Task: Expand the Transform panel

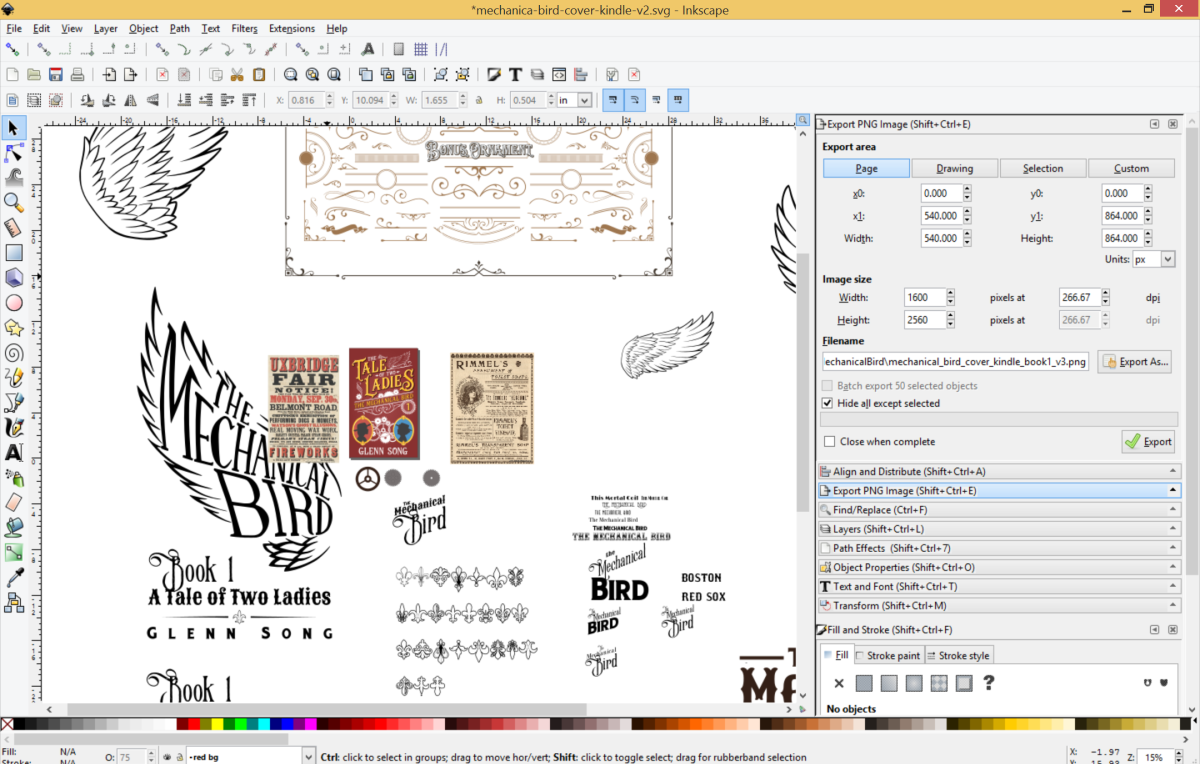Action: 999,605
